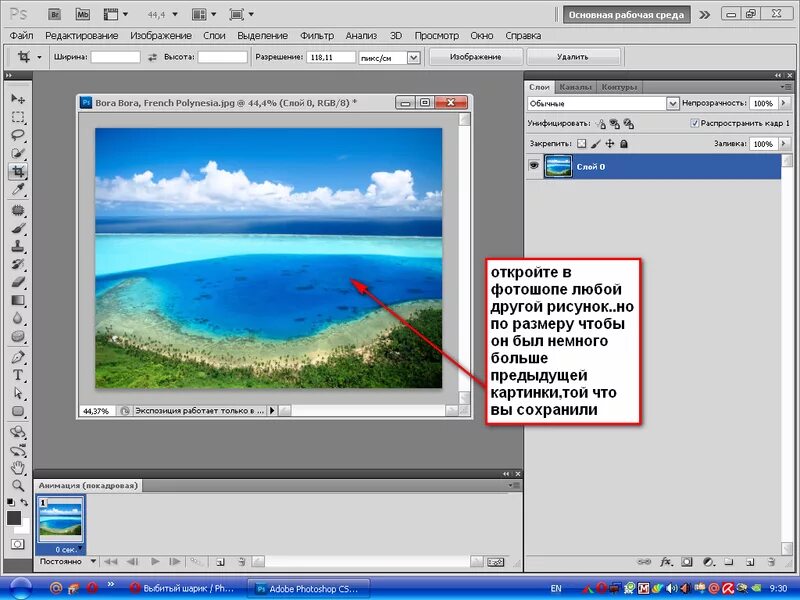The image size is (800, 600).
Task: Click the Изображение button in options bar
Action: pyautogui.click(x=476, y=57)
